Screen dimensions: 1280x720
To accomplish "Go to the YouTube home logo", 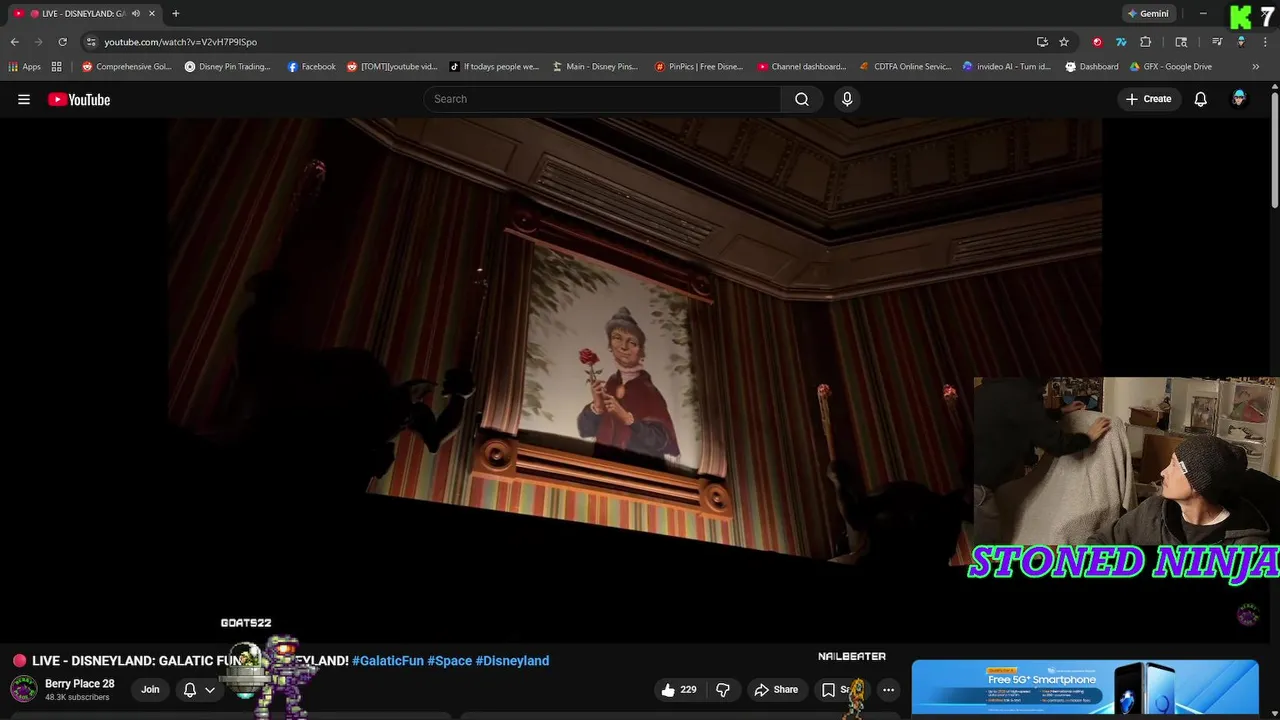I will 79,99.
